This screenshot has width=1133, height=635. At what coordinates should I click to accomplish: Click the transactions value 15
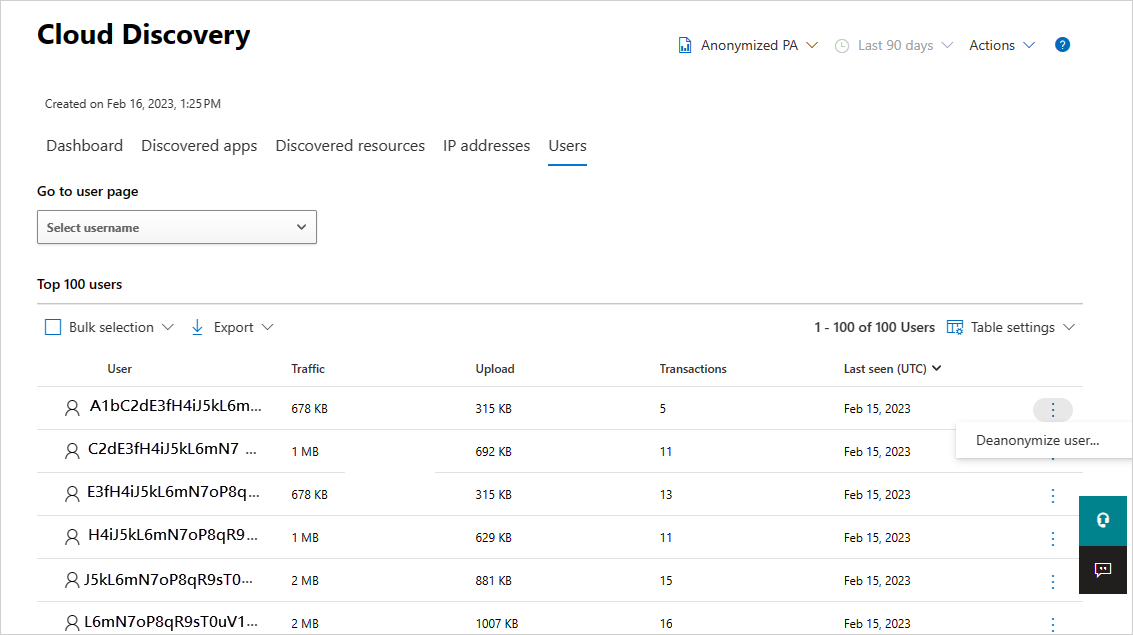pyautogui.click(x=665, y=581)
